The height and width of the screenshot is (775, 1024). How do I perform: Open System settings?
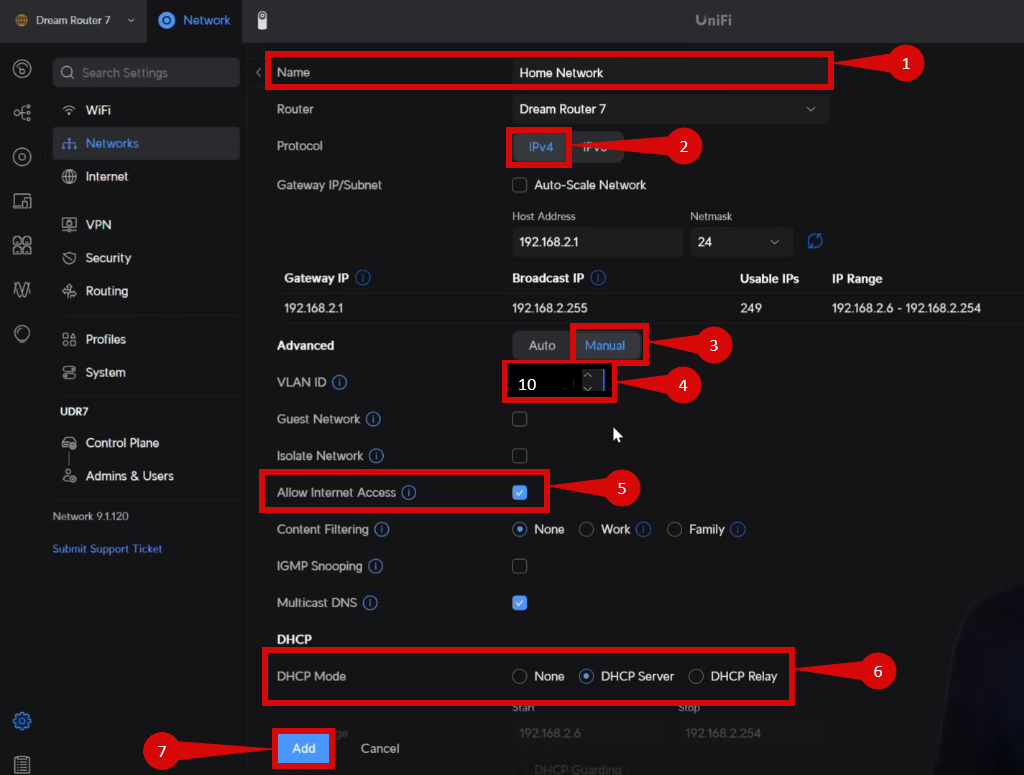coord(146,373)
